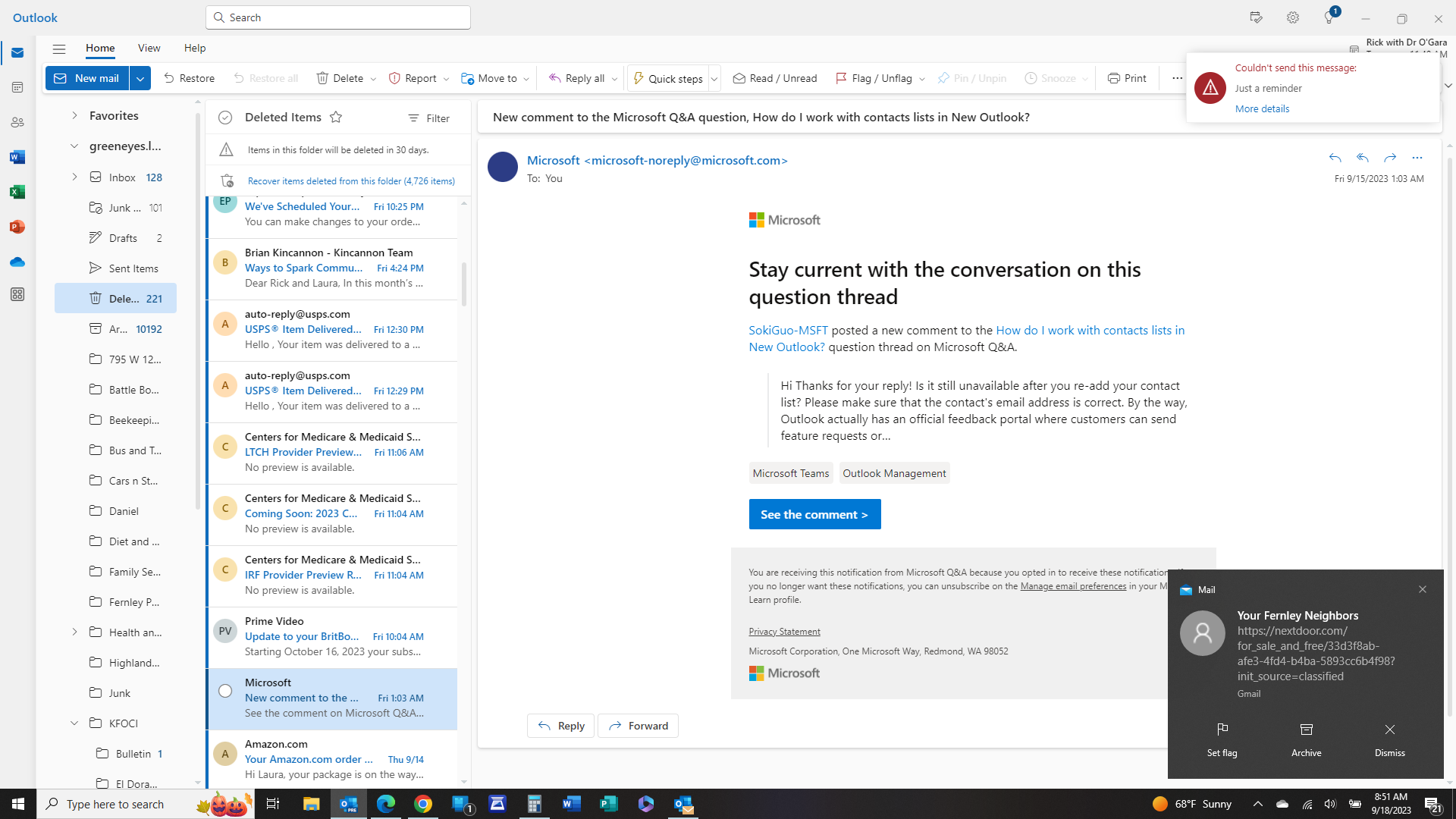Select the Microsoft message checkbox circle
This screenshot has height=819, width=1456.
click(x=225, y=691)
